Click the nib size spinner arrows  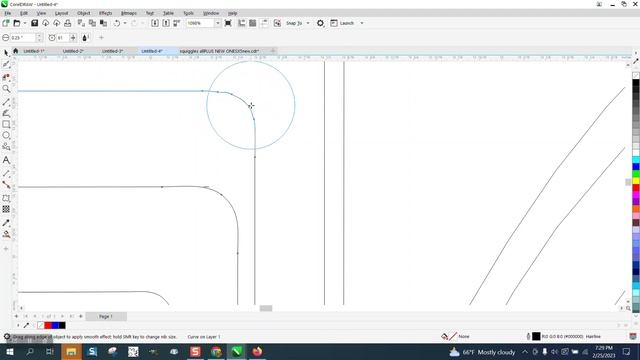point(39,38)
